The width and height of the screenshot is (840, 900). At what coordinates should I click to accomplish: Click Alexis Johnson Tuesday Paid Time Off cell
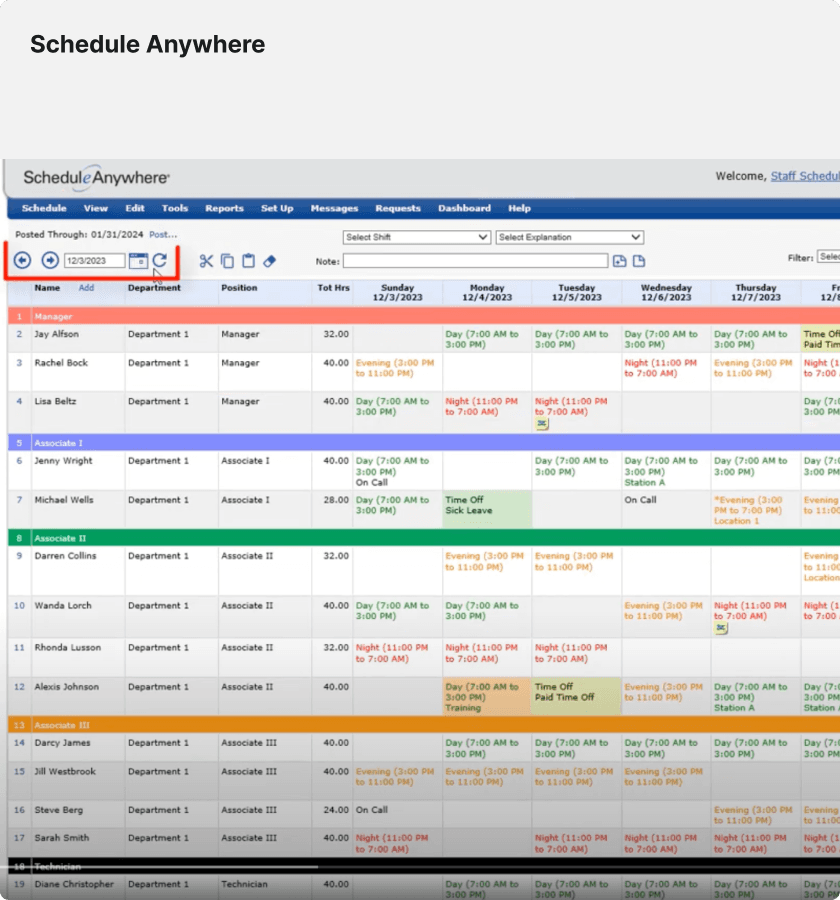576,696
